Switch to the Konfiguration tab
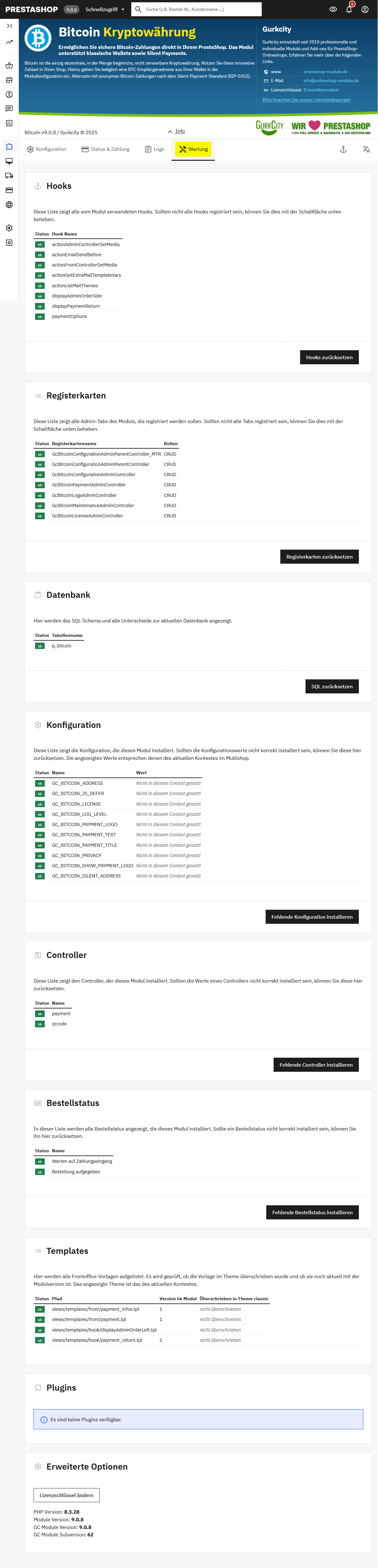This screenshot has width=378, height=1568. 47,150
